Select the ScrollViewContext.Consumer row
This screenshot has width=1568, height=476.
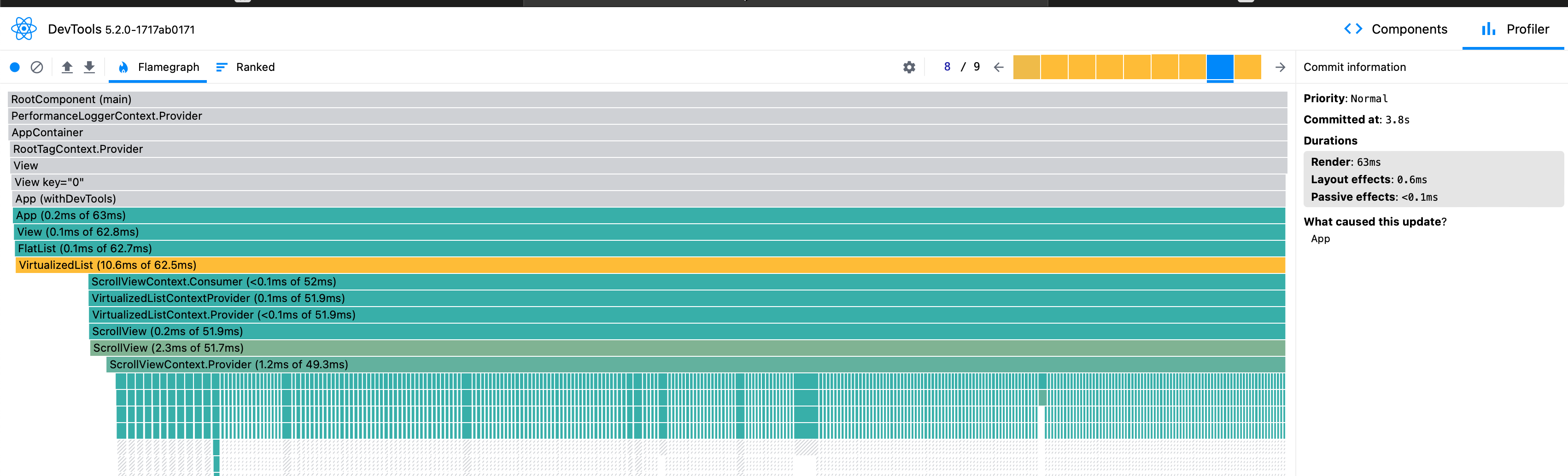pyautogui.click(x=687, y=281)
